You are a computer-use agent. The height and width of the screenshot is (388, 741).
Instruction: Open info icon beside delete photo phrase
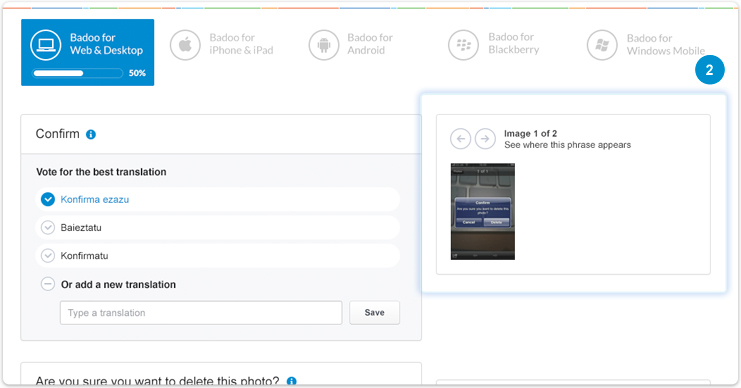tap(292, 381)
